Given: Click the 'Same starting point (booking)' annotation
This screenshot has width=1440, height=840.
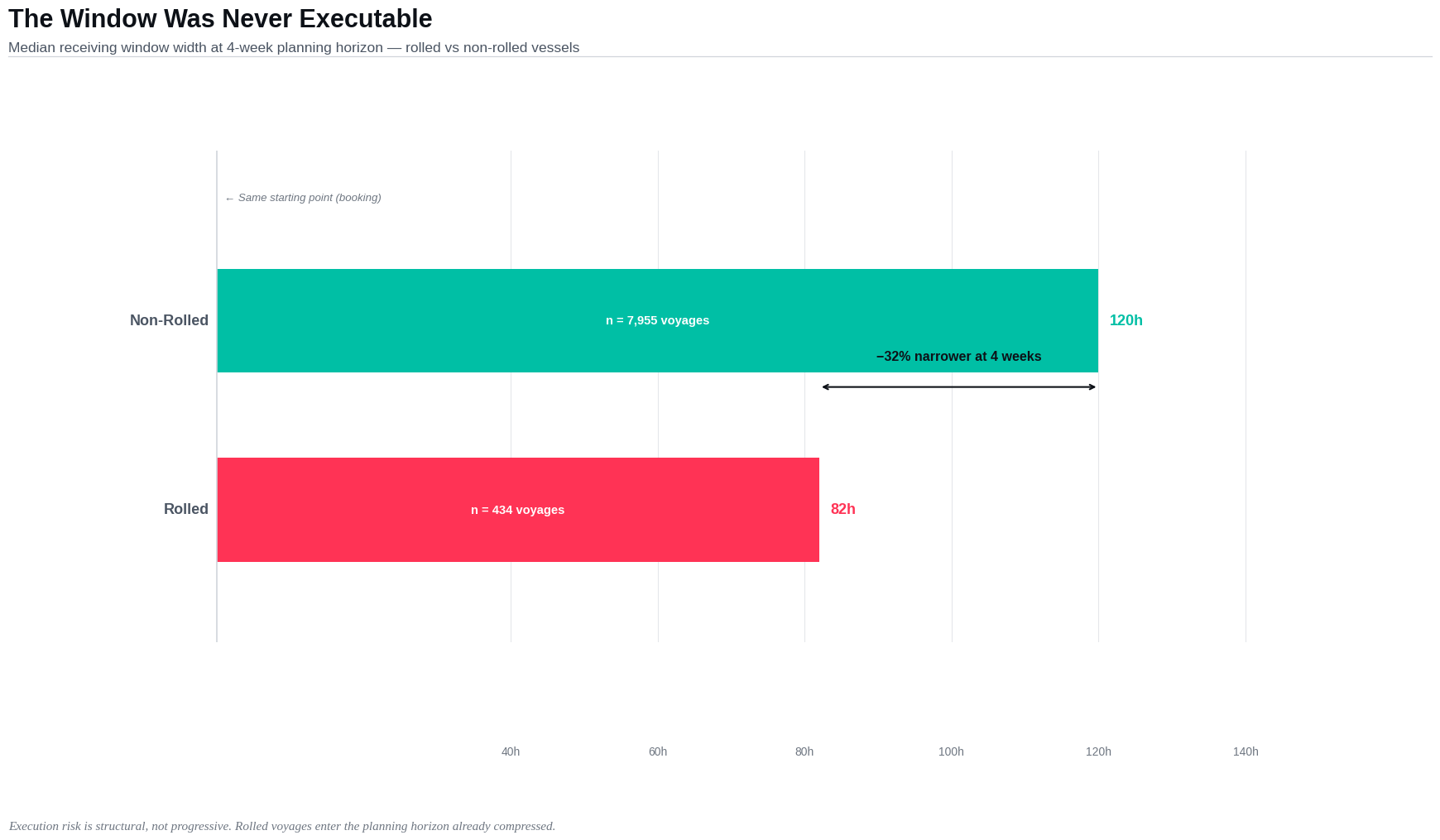Looking at the screenshot, I should 304,198.
